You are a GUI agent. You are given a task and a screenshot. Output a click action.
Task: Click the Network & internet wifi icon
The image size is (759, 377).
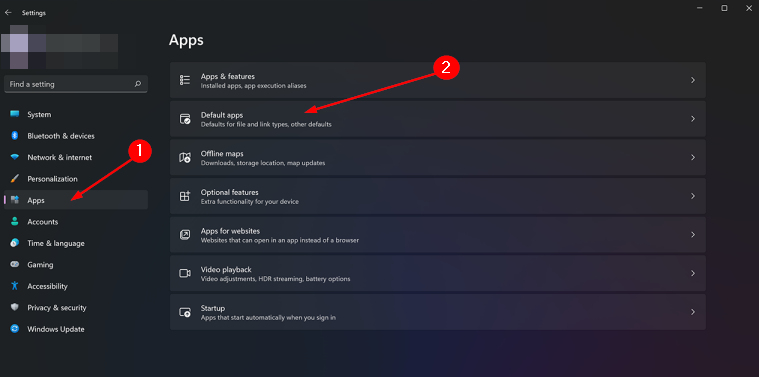pos(15,157)
